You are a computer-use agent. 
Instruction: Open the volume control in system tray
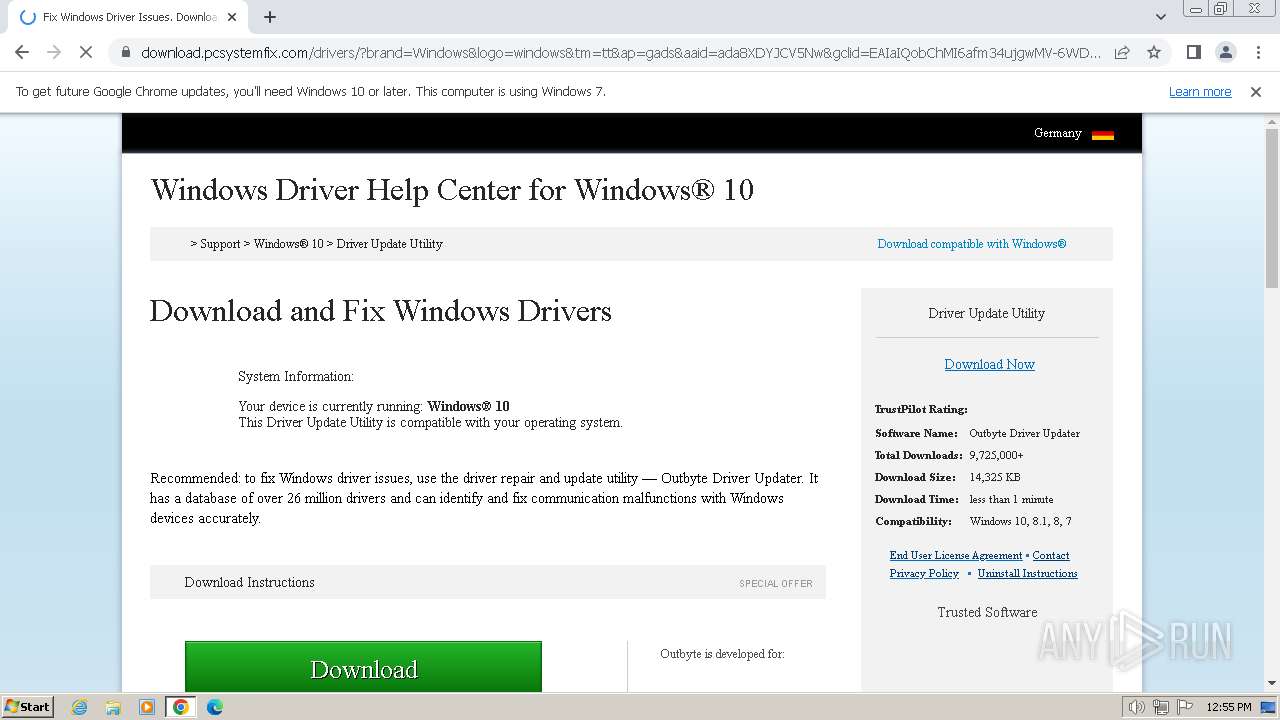[x=1137, y=707]
